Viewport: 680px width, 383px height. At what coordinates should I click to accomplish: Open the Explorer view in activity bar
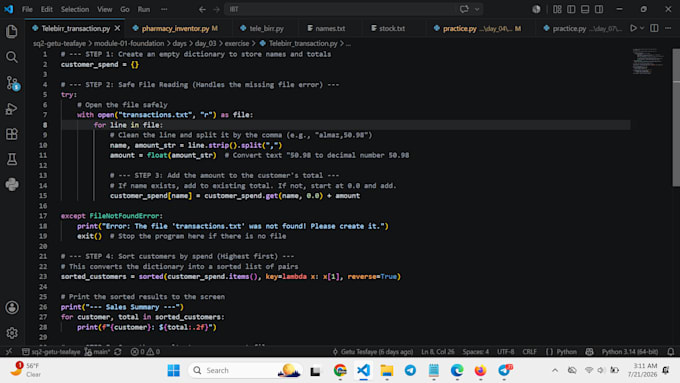[12, 32]
